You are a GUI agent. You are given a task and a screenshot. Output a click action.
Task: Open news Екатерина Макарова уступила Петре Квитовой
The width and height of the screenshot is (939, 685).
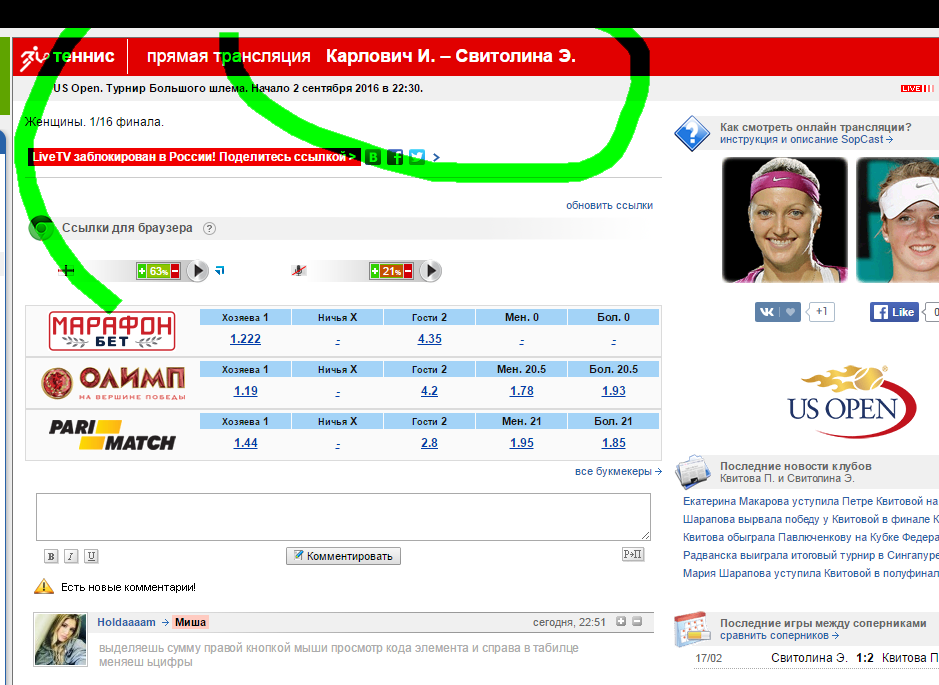click(x=811, y=501)
